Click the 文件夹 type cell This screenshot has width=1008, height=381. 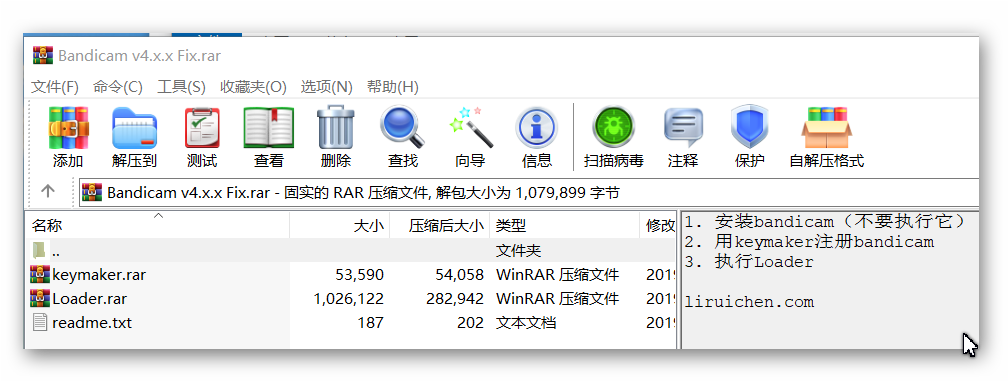click(x=518, y=251)
